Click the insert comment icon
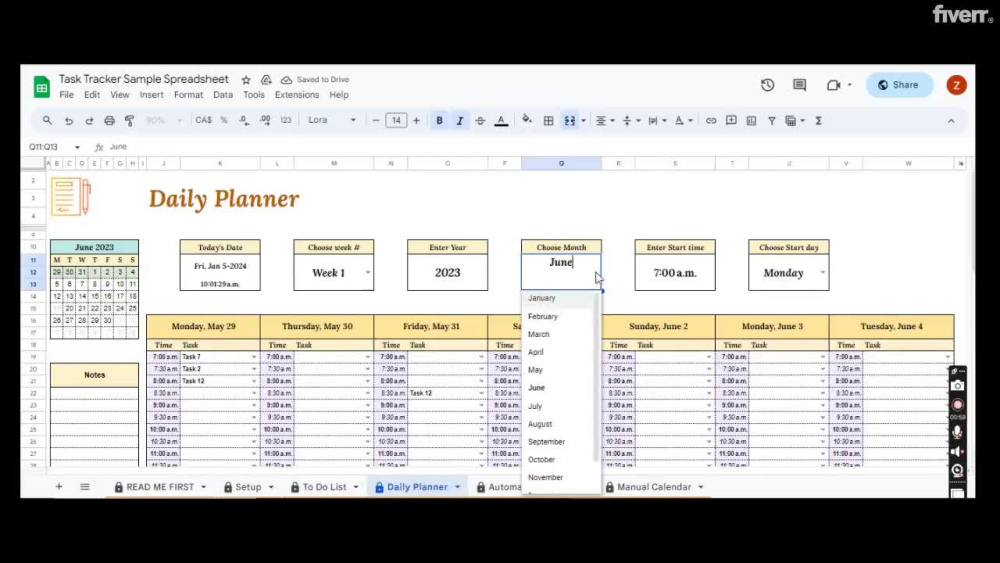Screen dimensions: 1000x563 (732, 121)
